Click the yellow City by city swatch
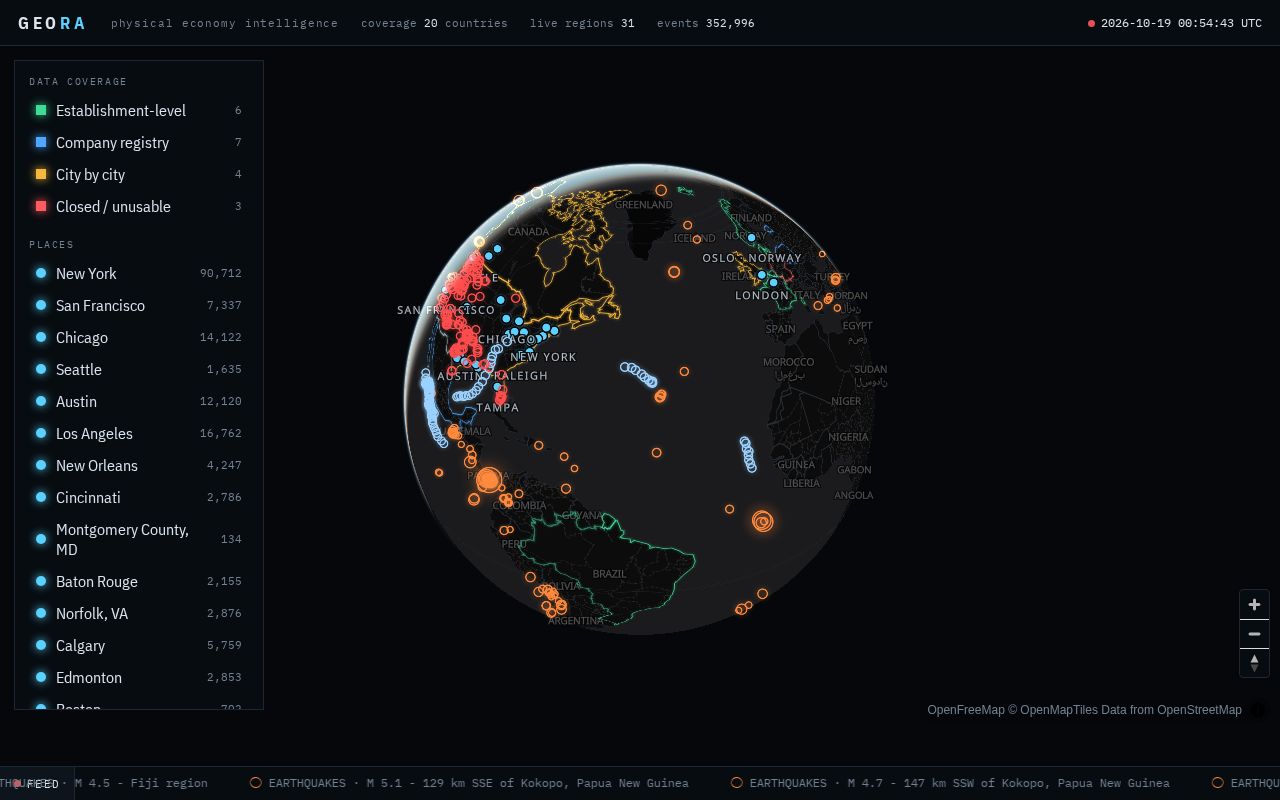This screenshot has height=800, width=1280. pyautogui.click(x=41, y=174)
